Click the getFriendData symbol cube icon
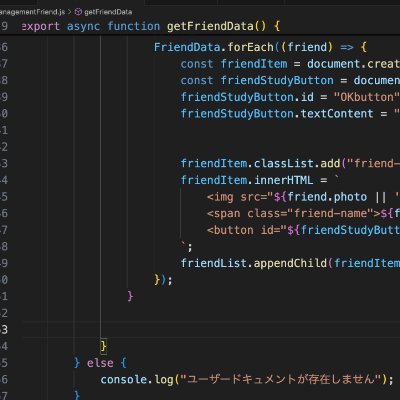 point(78,12)
